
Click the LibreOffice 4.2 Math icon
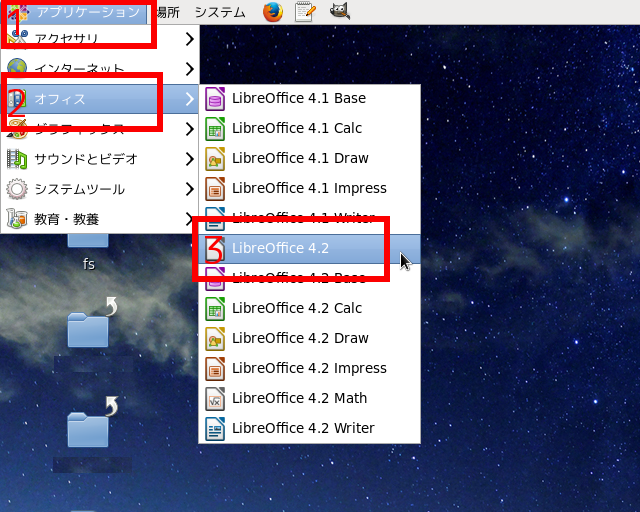click(215, 398)
